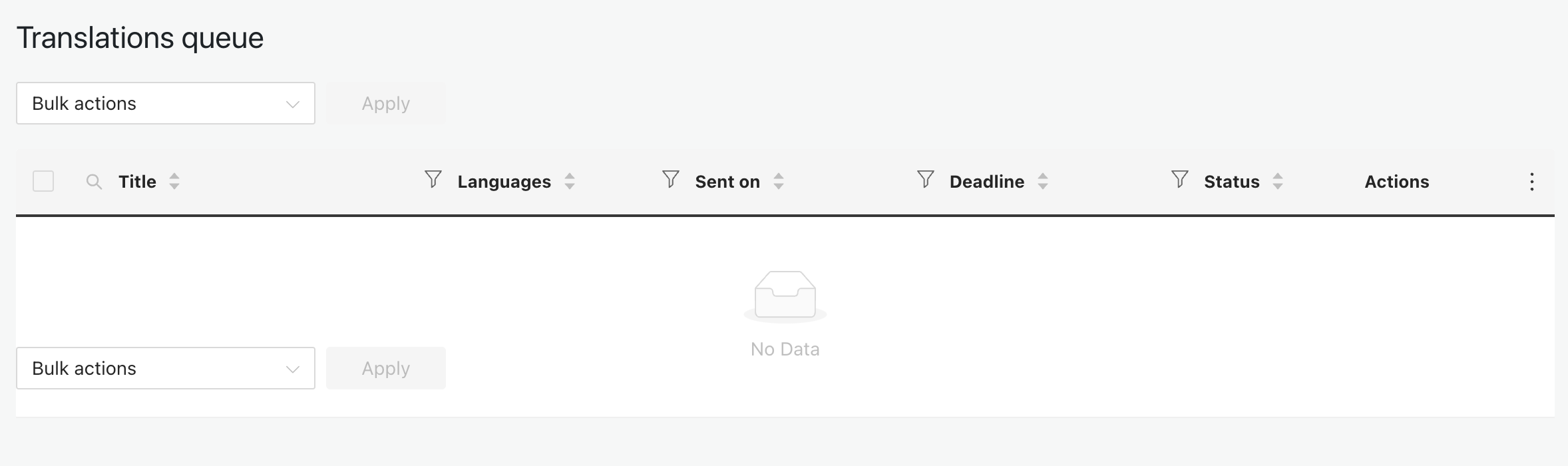Open the Status column filter
This screenshot has width=1568, height=466.
point(1180,179)
